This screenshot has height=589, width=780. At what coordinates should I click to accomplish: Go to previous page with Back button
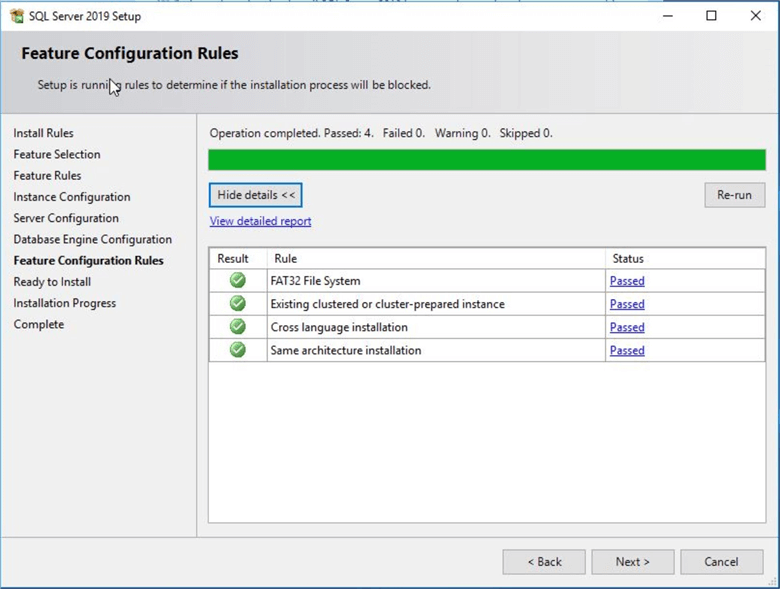point(544,562)
